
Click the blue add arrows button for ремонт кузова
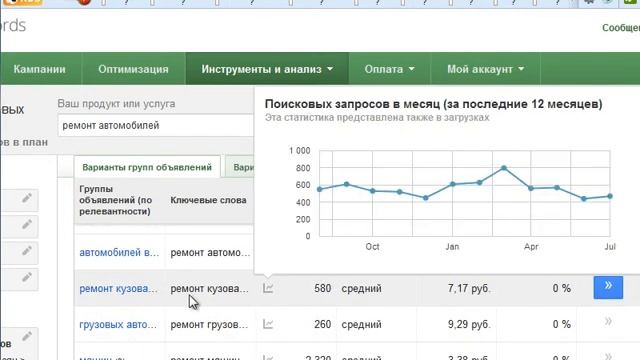[608, 287]
